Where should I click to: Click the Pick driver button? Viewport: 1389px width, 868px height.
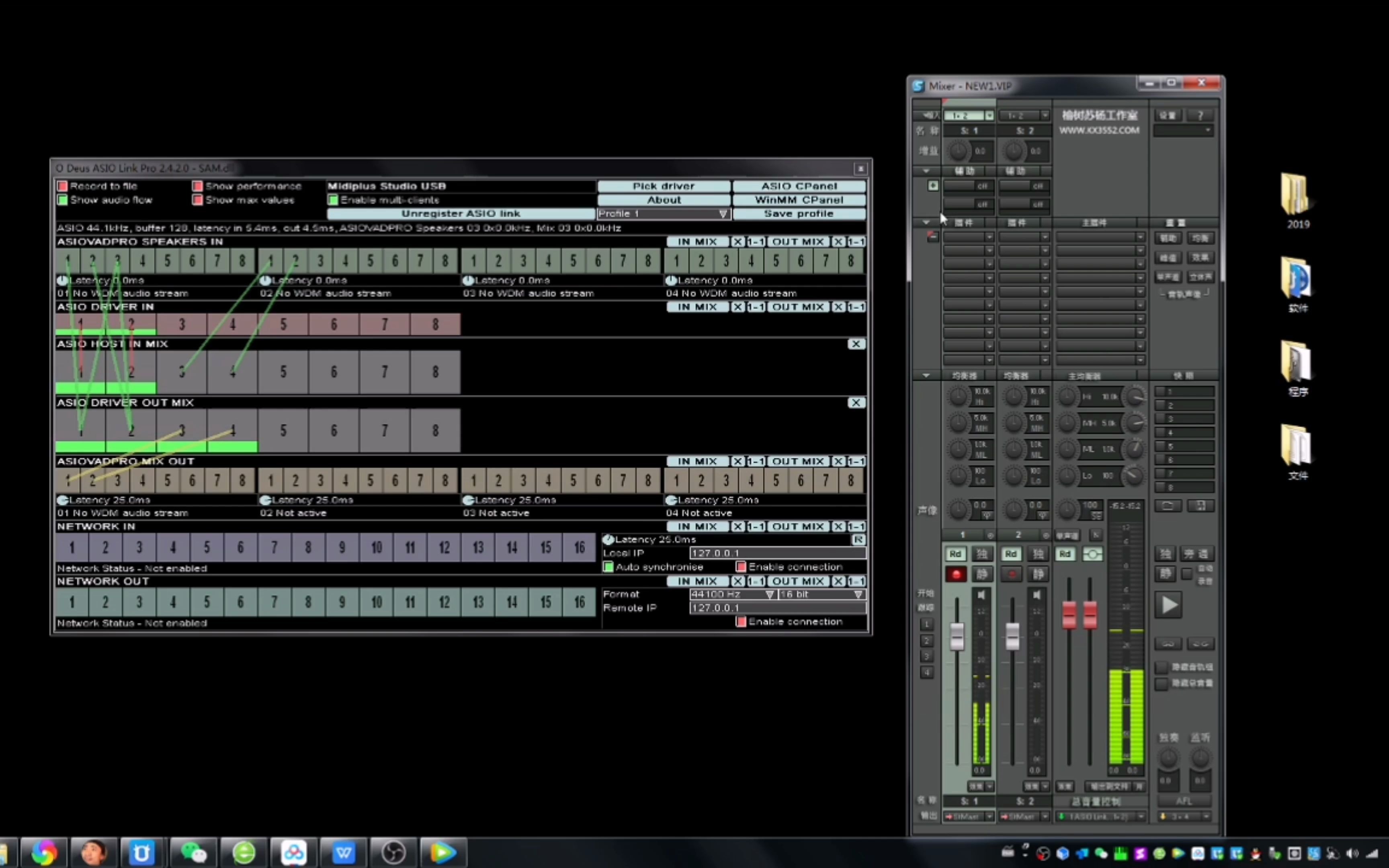click(664, 186)
